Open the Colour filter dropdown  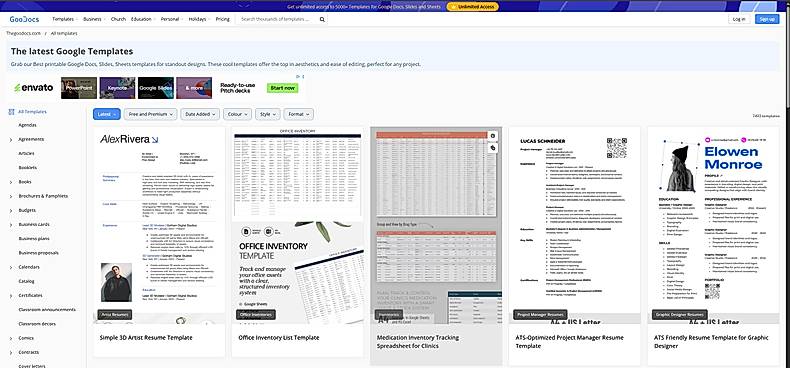tap(237, 114)
